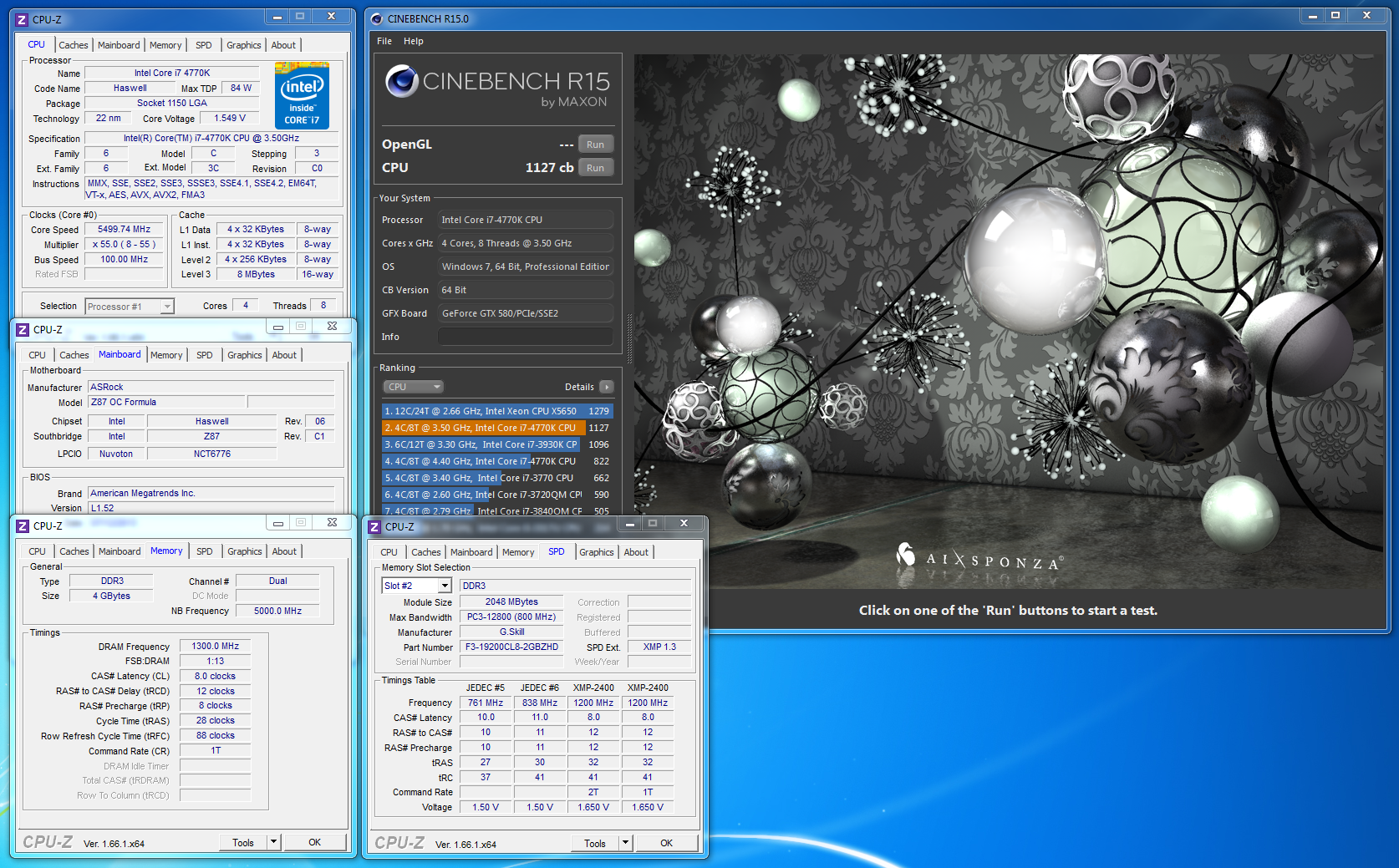Select ranking row Intel Core i7-3770 CPU
The width and height of the screenshot is (1399, 868).
(497, 478)
